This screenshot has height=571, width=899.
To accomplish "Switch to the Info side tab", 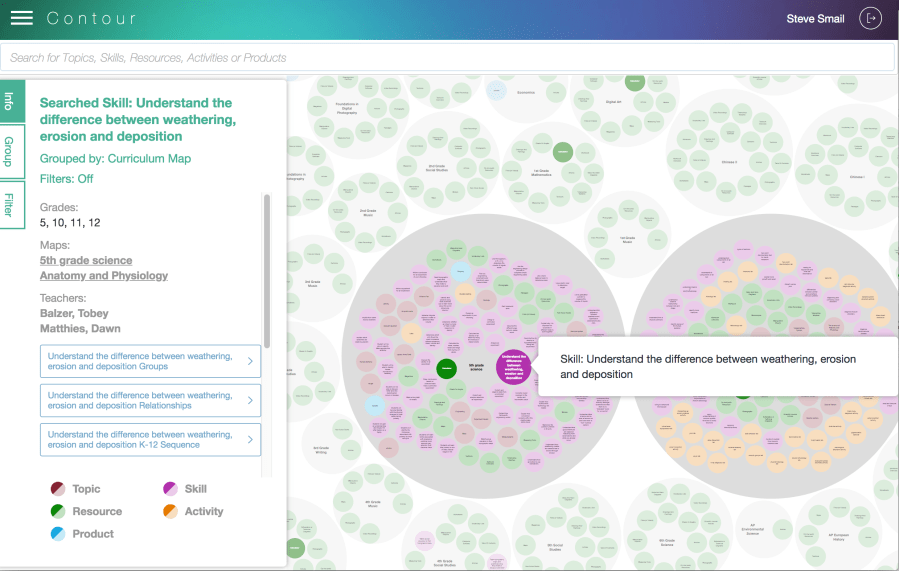I will 10,101.
